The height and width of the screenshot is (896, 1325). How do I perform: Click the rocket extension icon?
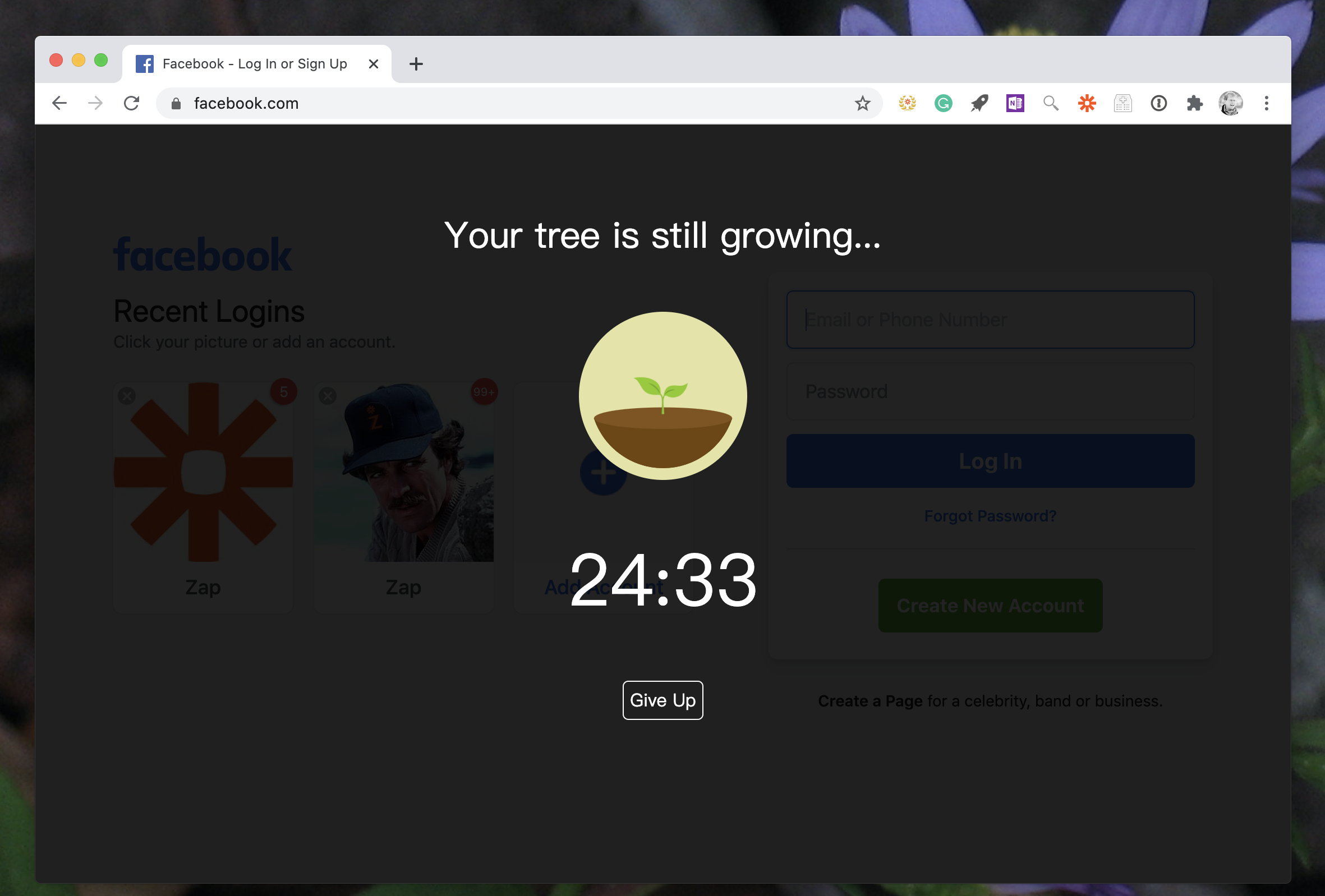(979, 103)
